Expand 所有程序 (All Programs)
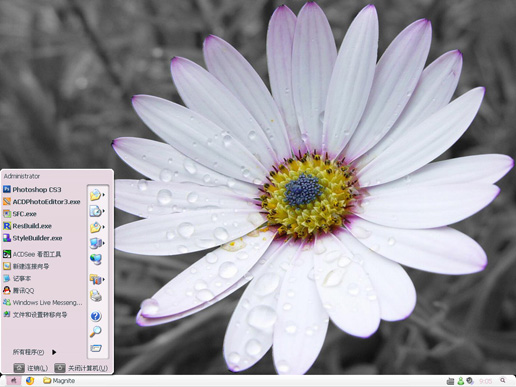516x387 pixels. pyautogui.click(x=34, y=352)
